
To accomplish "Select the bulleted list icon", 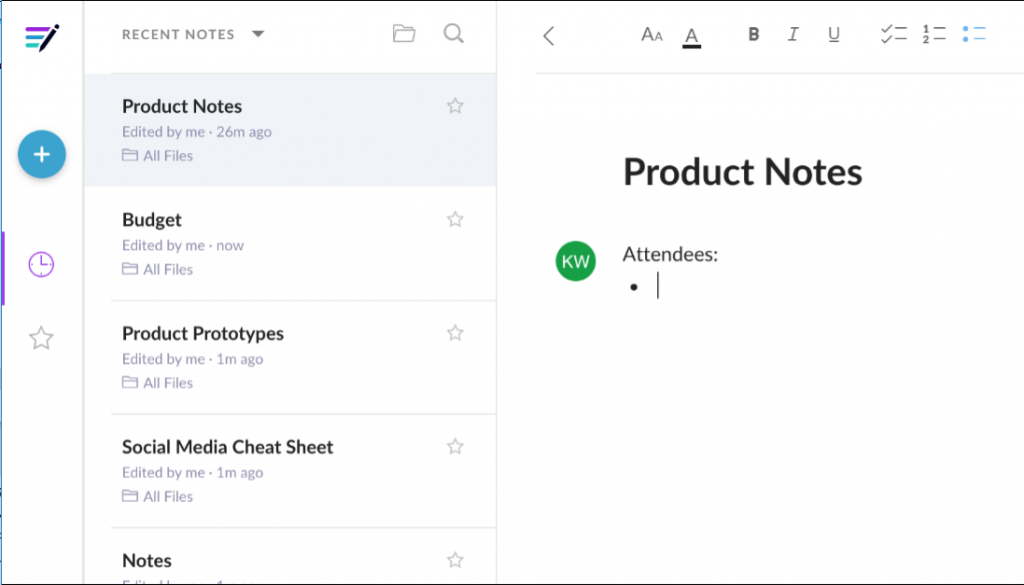I will [x=975, y=34].
